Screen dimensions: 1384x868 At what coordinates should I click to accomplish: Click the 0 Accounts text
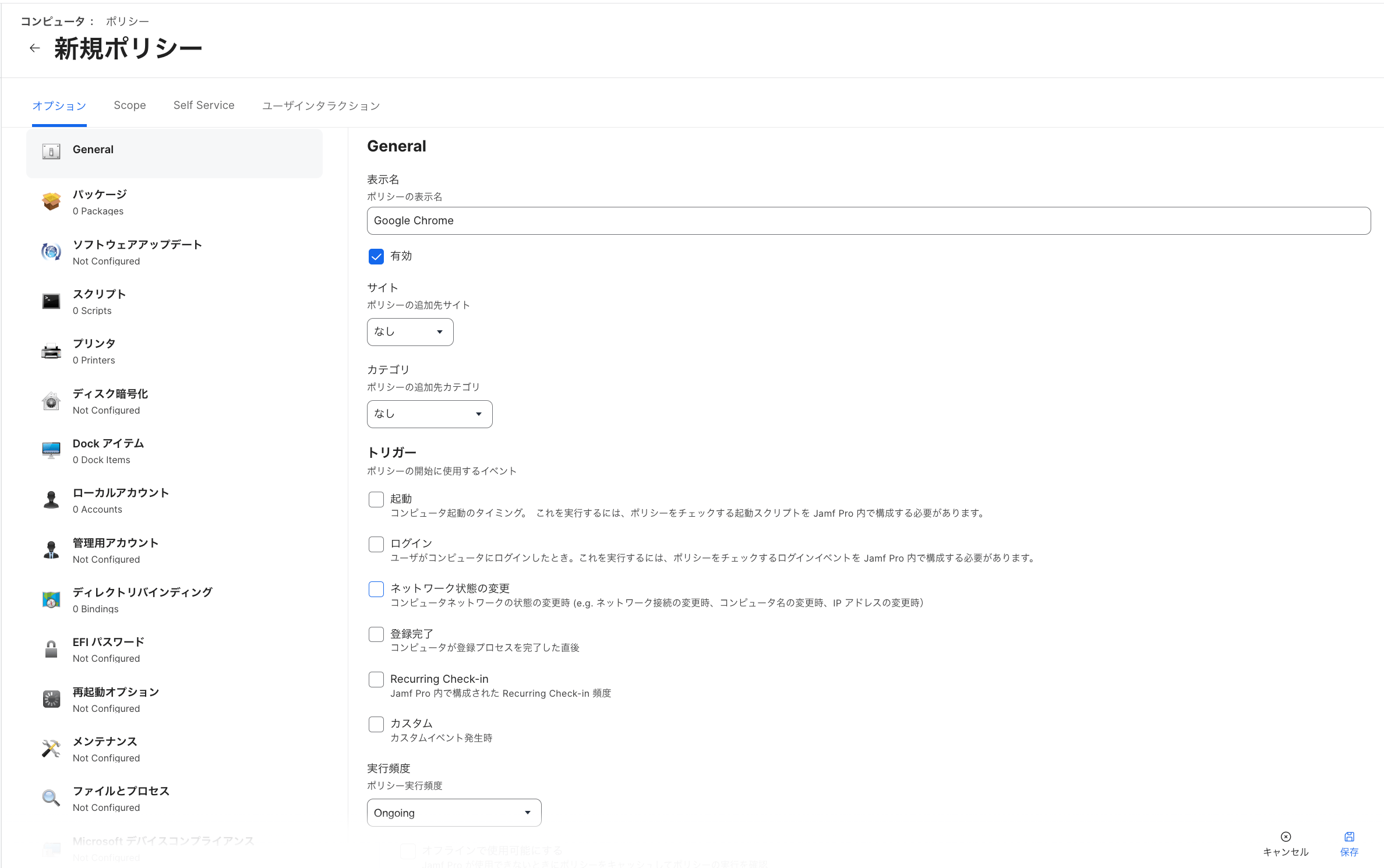pos(97,509)
